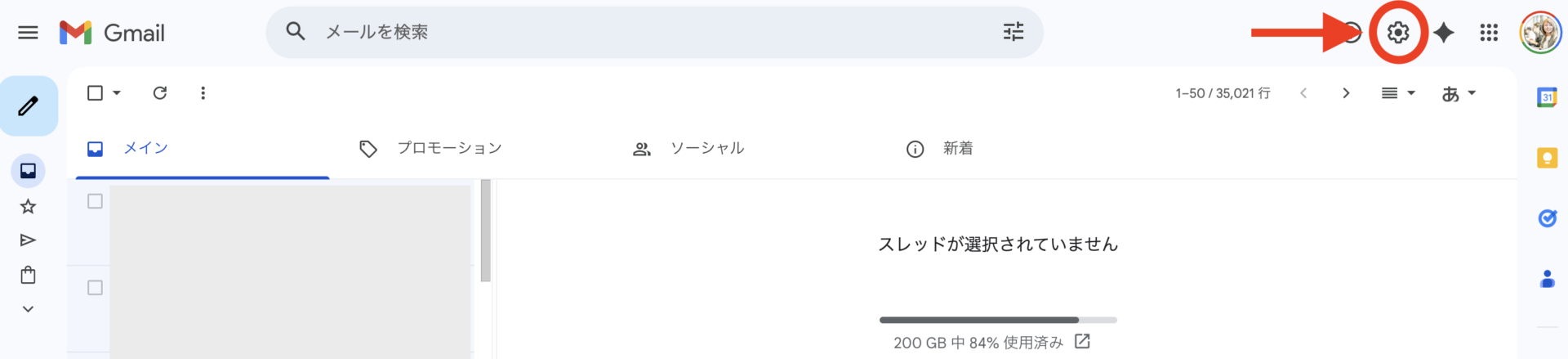Click the Gemini sparkle icon
The height and width of the screenshot is (359, 1568).
click(x=1444, y=33)
